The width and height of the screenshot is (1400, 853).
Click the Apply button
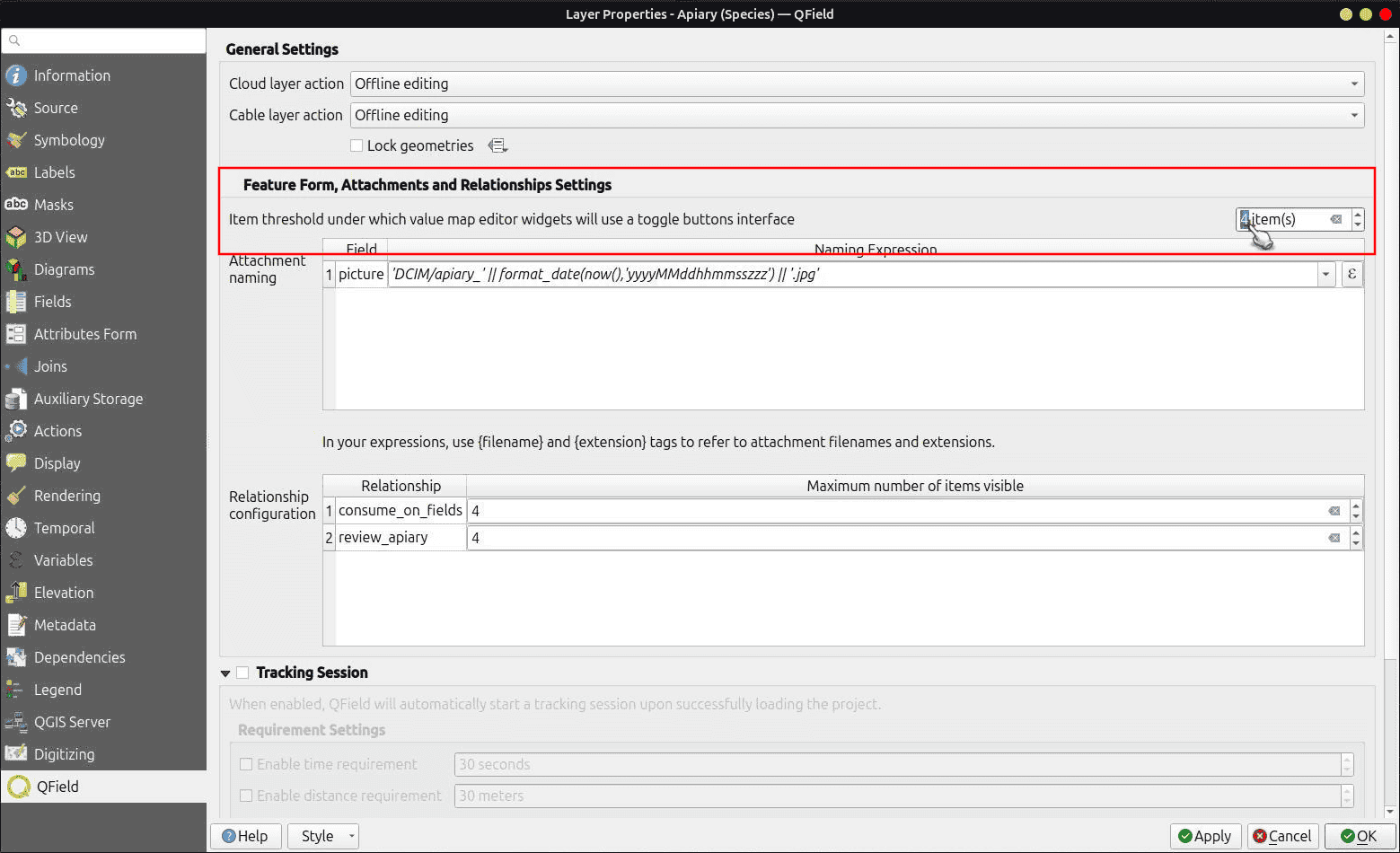coord(1205,836)
